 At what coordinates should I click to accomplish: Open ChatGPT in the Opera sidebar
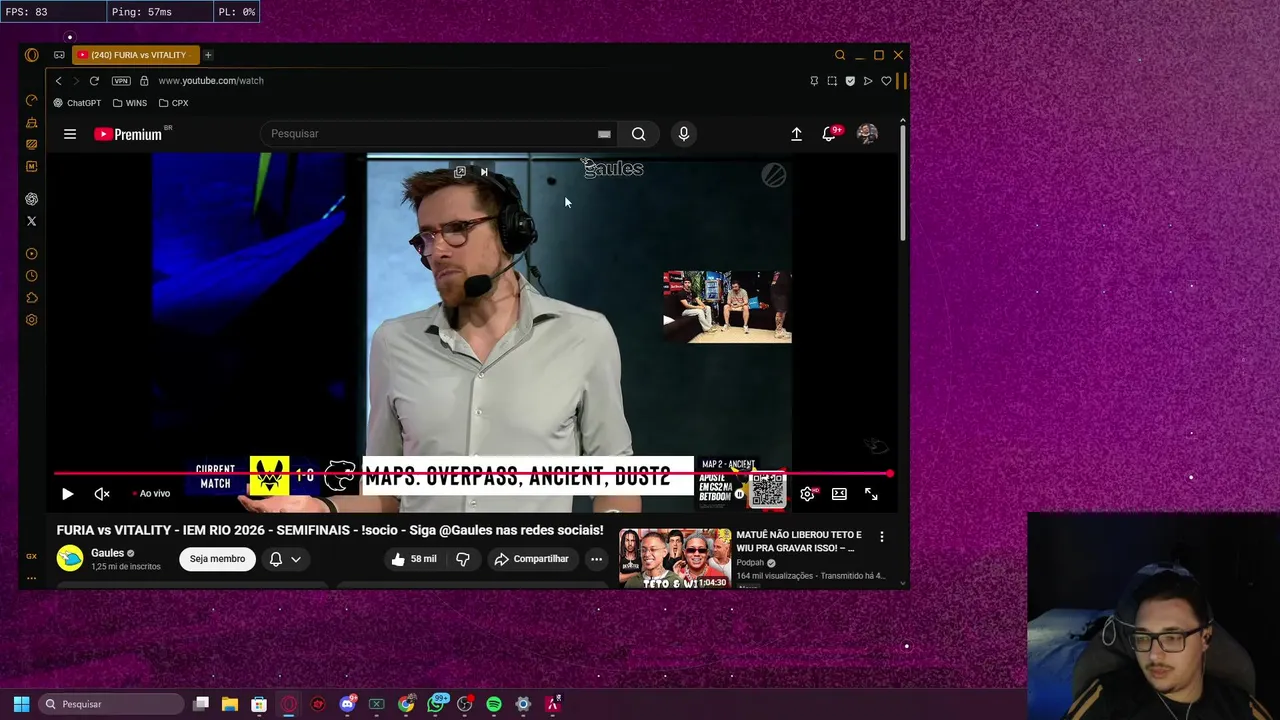32,199
